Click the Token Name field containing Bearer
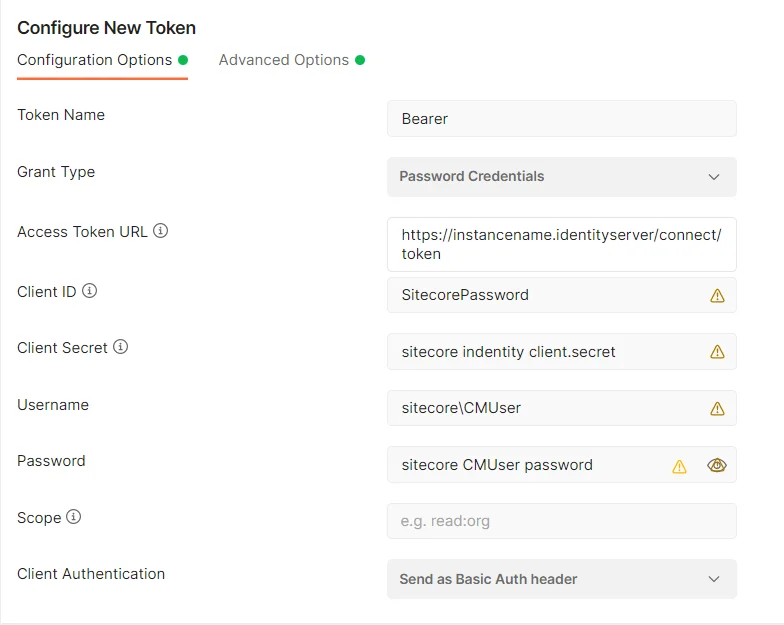Viewport: 784px width, 625px height. tap(562, 118)
